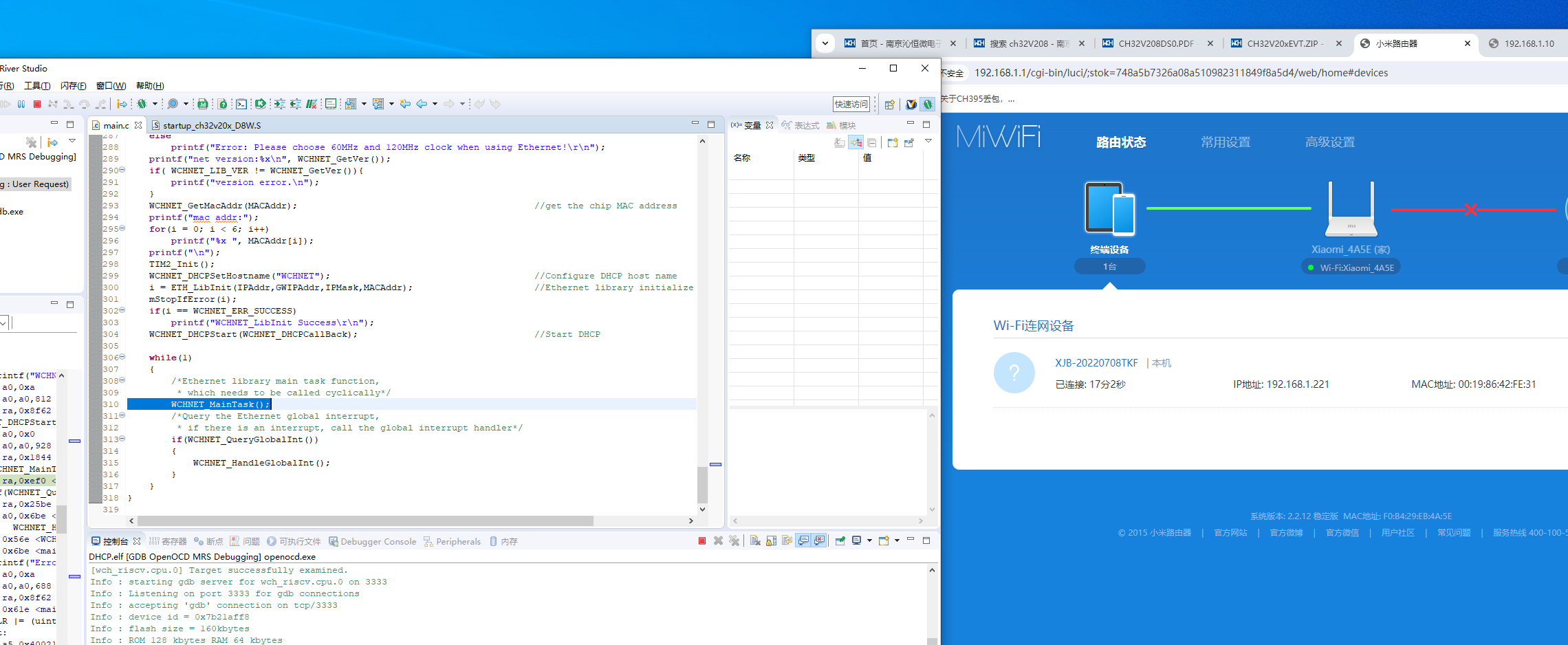The image size is (1568, 645).
Task: Click editor horizontal scrollbar thumb
Action: pos(365,521)
